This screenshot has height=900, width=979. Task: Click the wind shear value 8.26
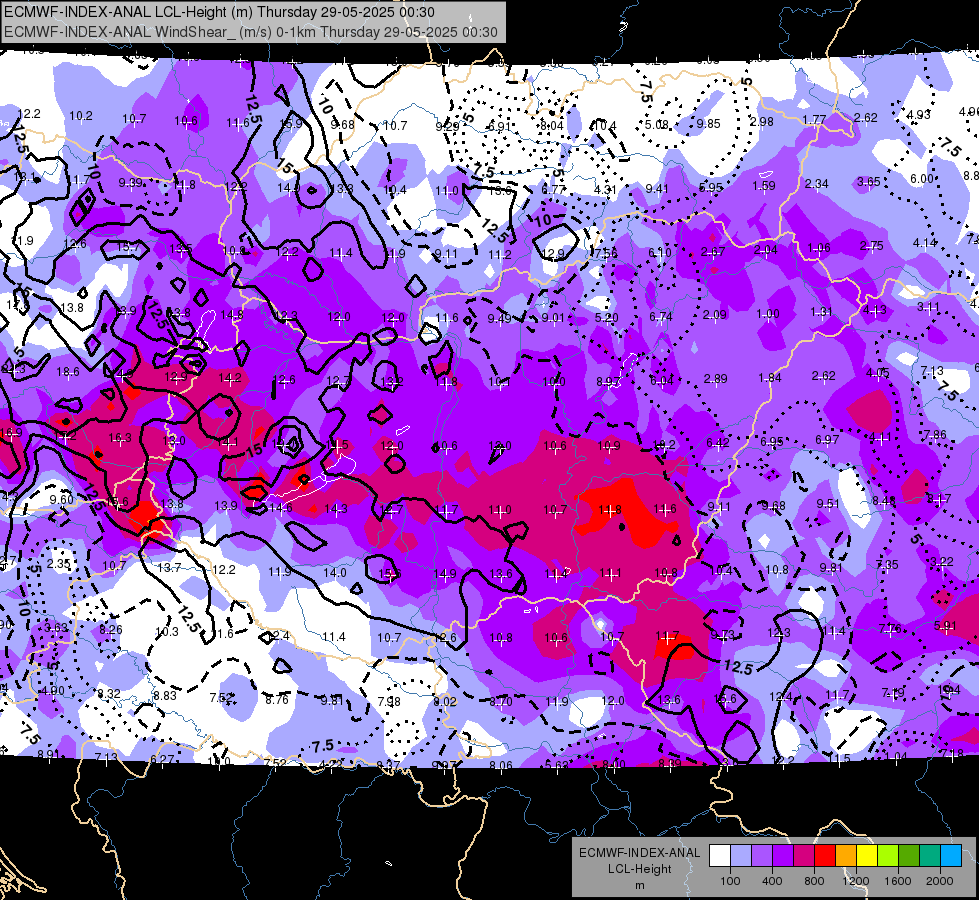[111, 628]
